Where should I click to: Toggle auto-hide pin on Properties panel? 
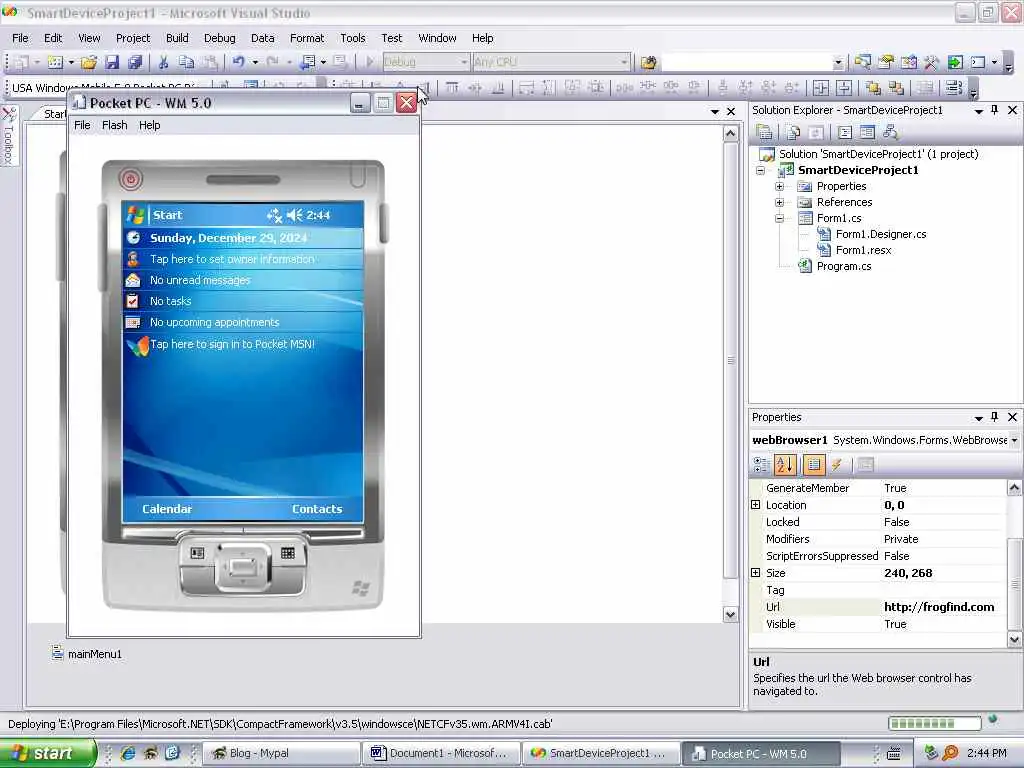pos(994,417)
